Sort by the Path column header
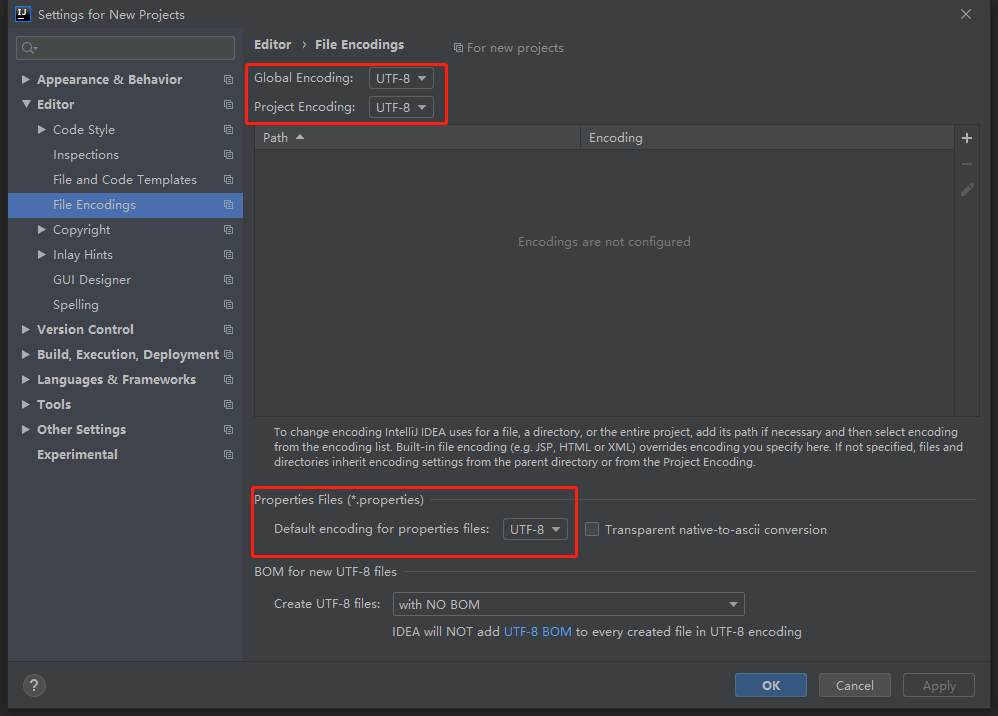 click(x=418, y=137)
